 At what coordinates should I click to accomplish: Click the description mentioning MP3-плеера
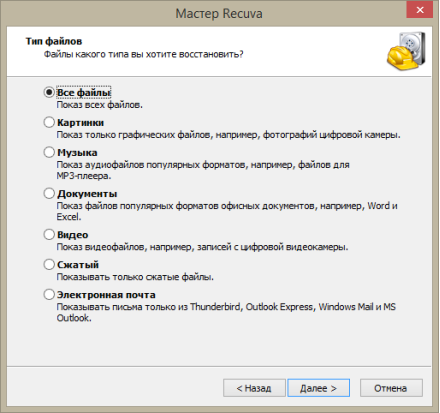pos(203,170)
